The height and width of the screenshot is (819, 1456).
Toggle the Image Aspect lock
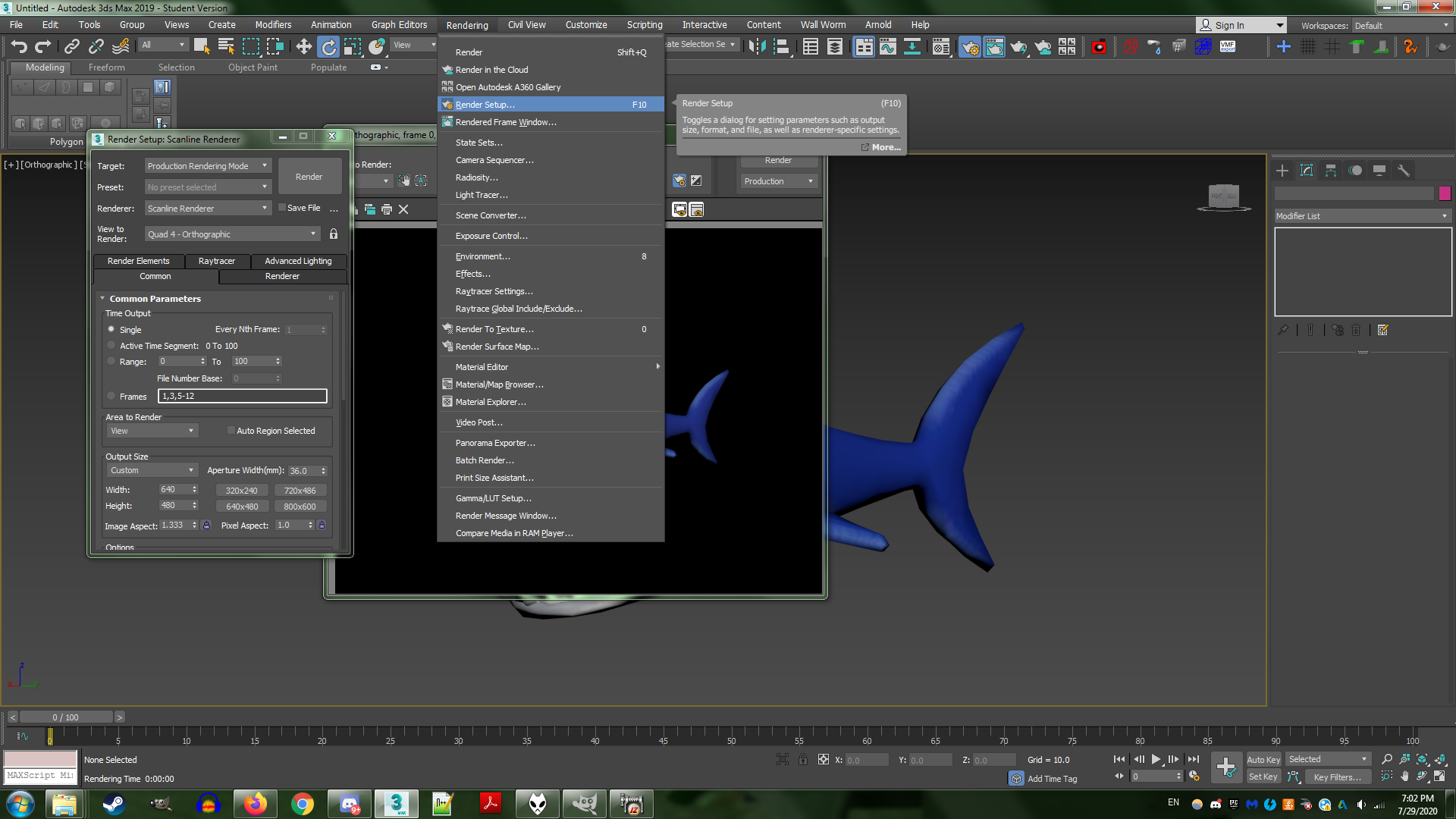[206, 526]
